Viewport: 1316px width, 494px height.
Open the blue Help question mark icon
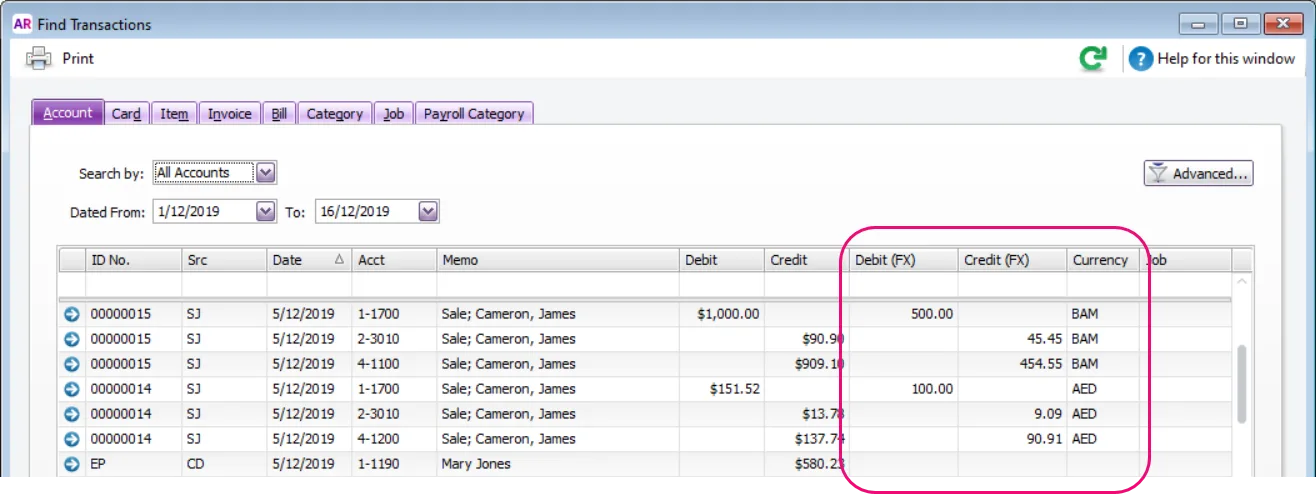point(1141,59)
